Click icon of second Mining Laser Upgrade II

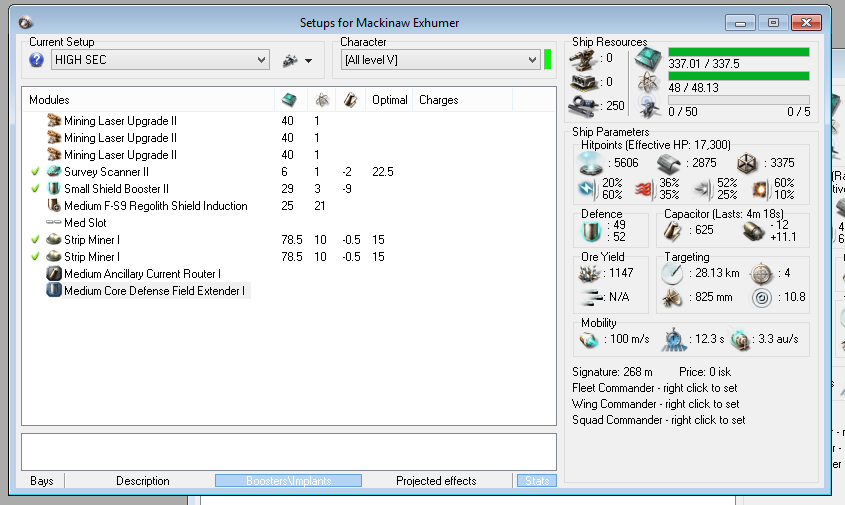(54, 138)
